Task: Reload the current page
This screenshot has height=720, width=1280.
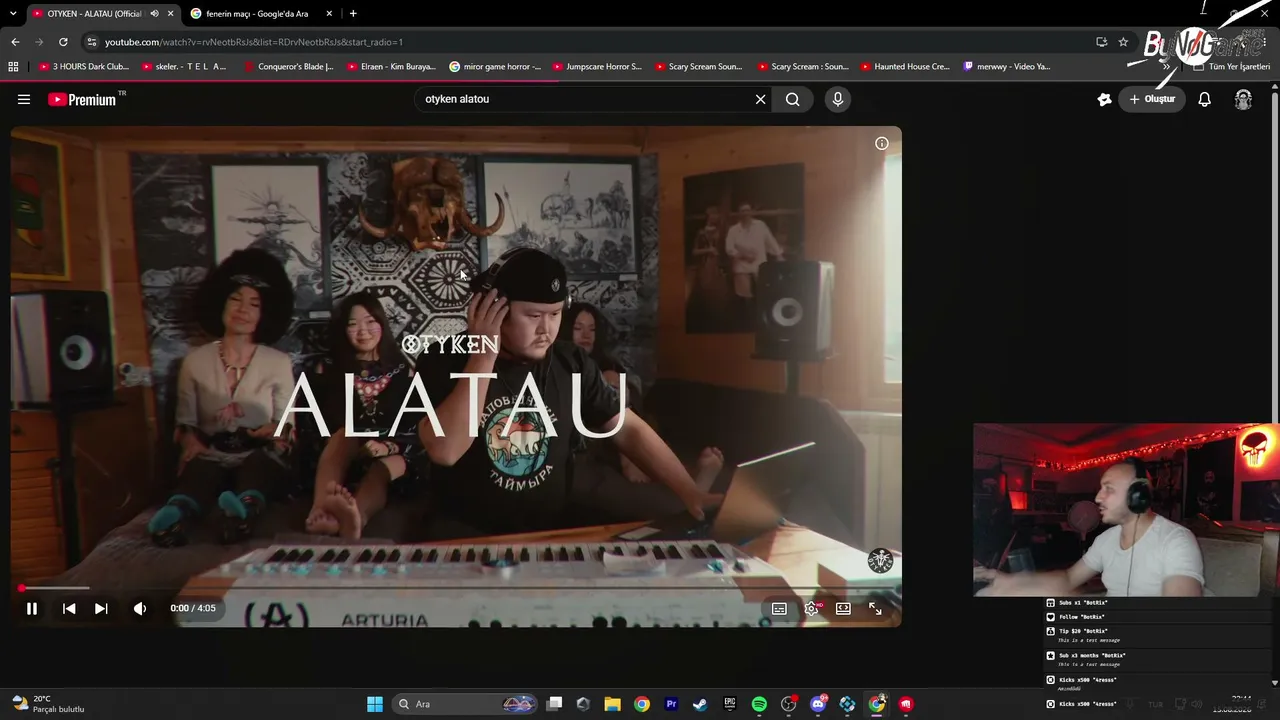Action: [63, 42]
